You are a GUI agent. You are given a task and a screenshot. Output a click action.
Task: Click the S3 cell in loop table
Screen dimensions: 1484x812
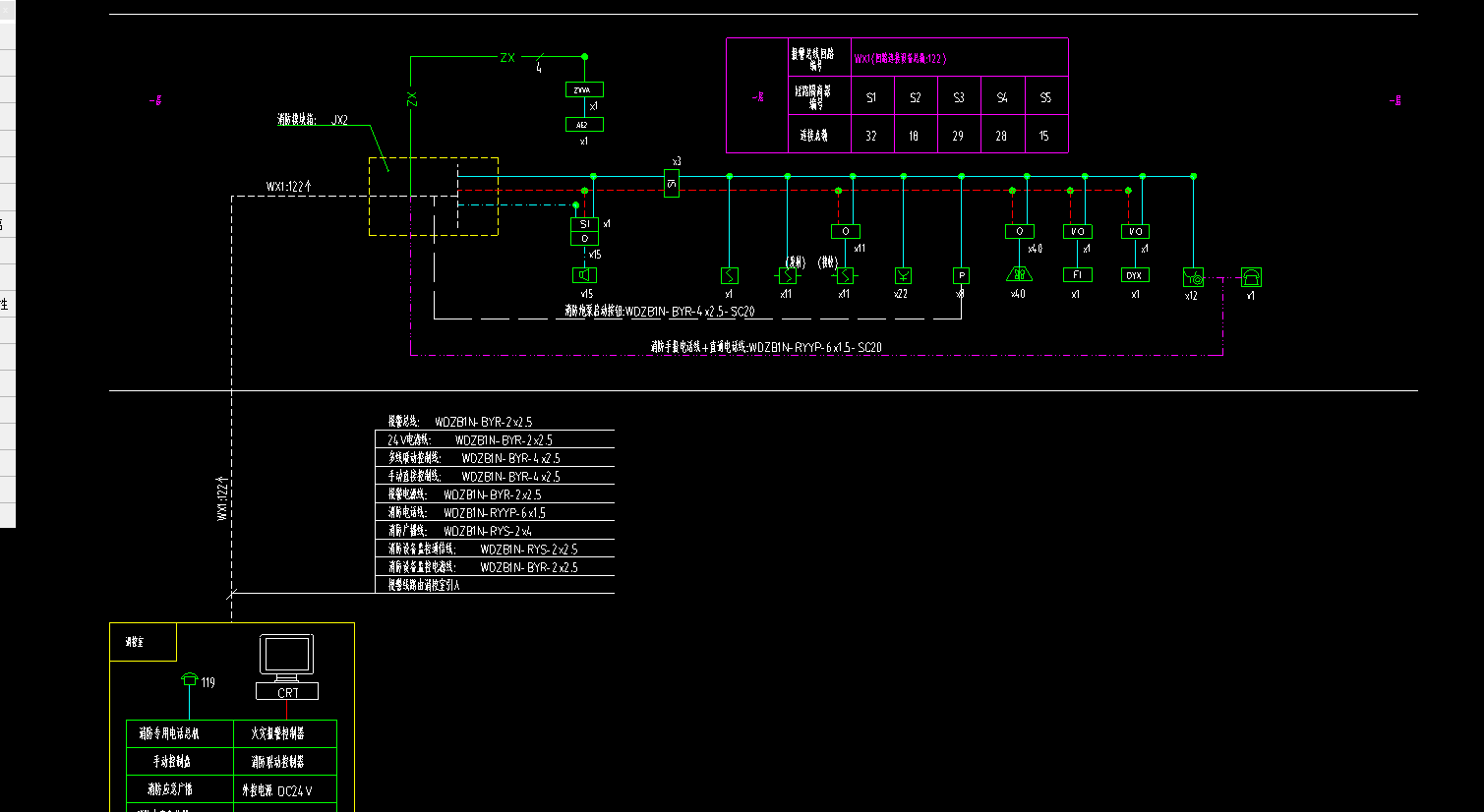tap(959, 97)
